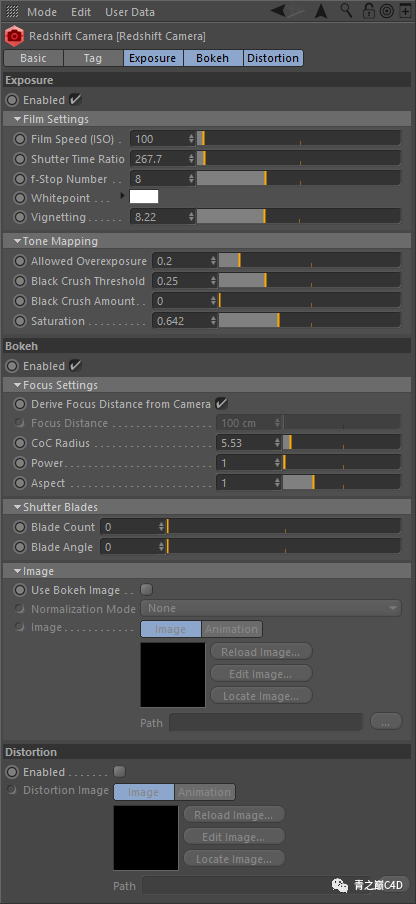Go back with the left arrow icon
Screen dimensions: 416x904
pyautogui.click(x=278, y=10)
